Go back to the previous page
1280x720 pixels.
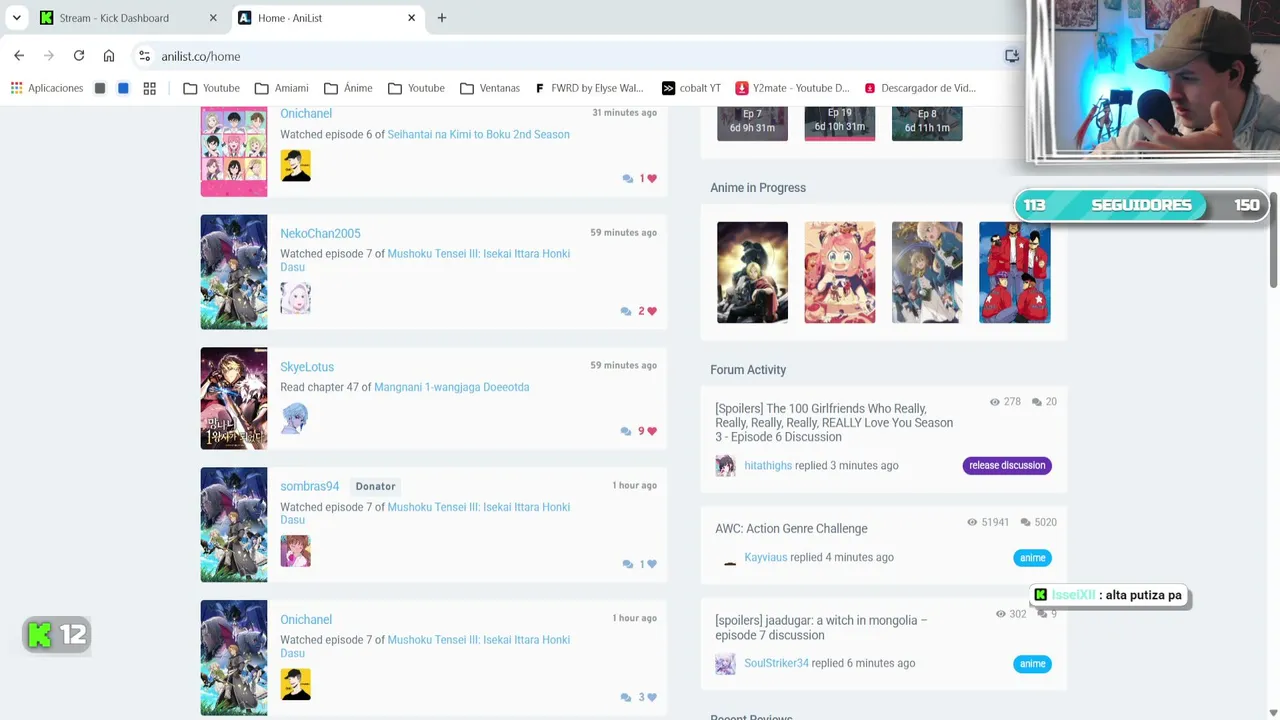(x=19, y=56)
